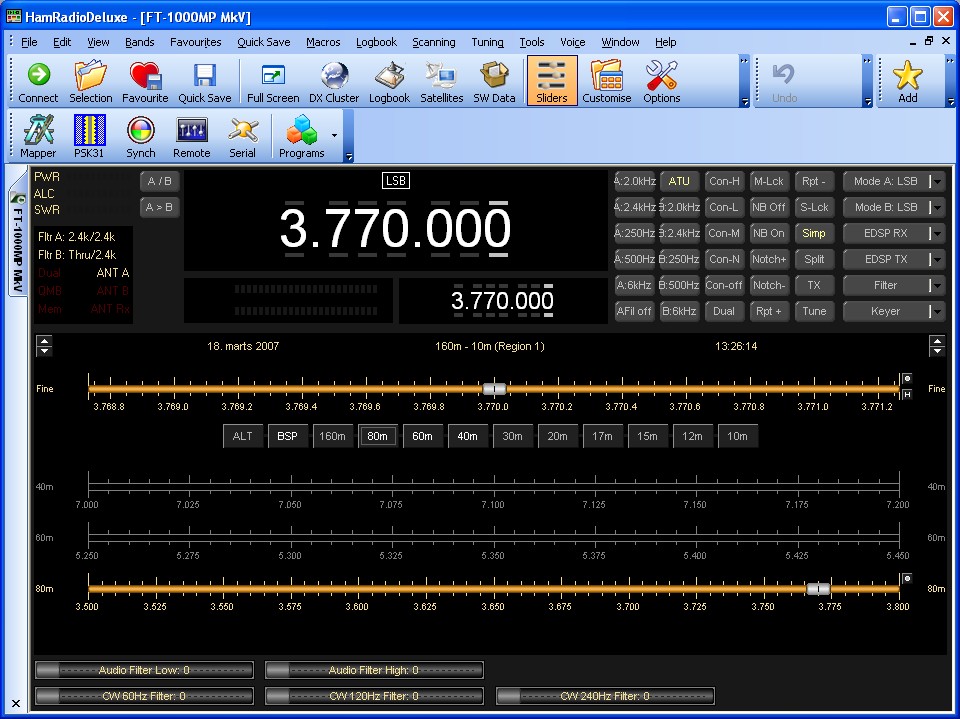960x719 pixels.
Task: Click the main 3.770.000 frequency display
Action: tap(396, 228)
